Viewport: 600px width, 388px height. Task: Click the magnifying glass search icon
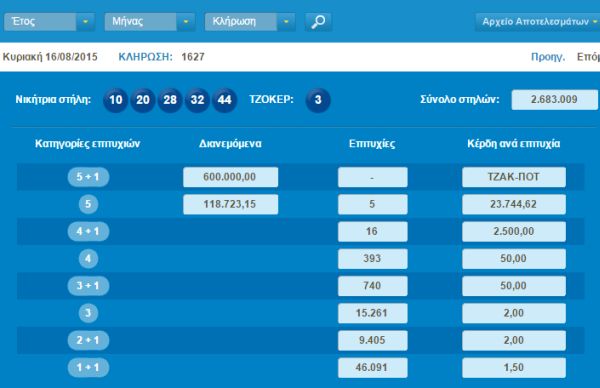point(318,22)
